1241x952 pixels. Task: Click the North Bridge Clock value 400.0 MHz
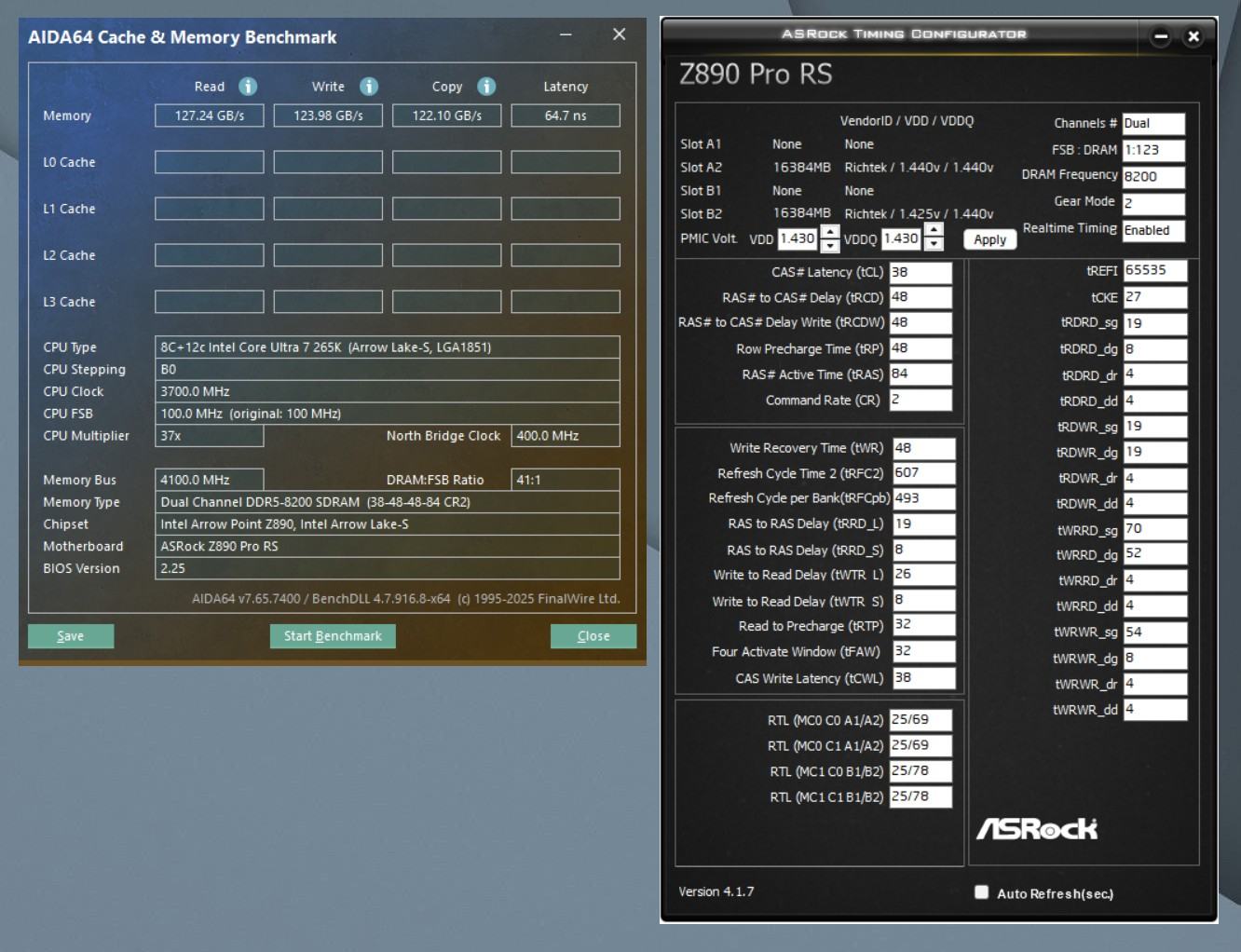pos(566,436)
